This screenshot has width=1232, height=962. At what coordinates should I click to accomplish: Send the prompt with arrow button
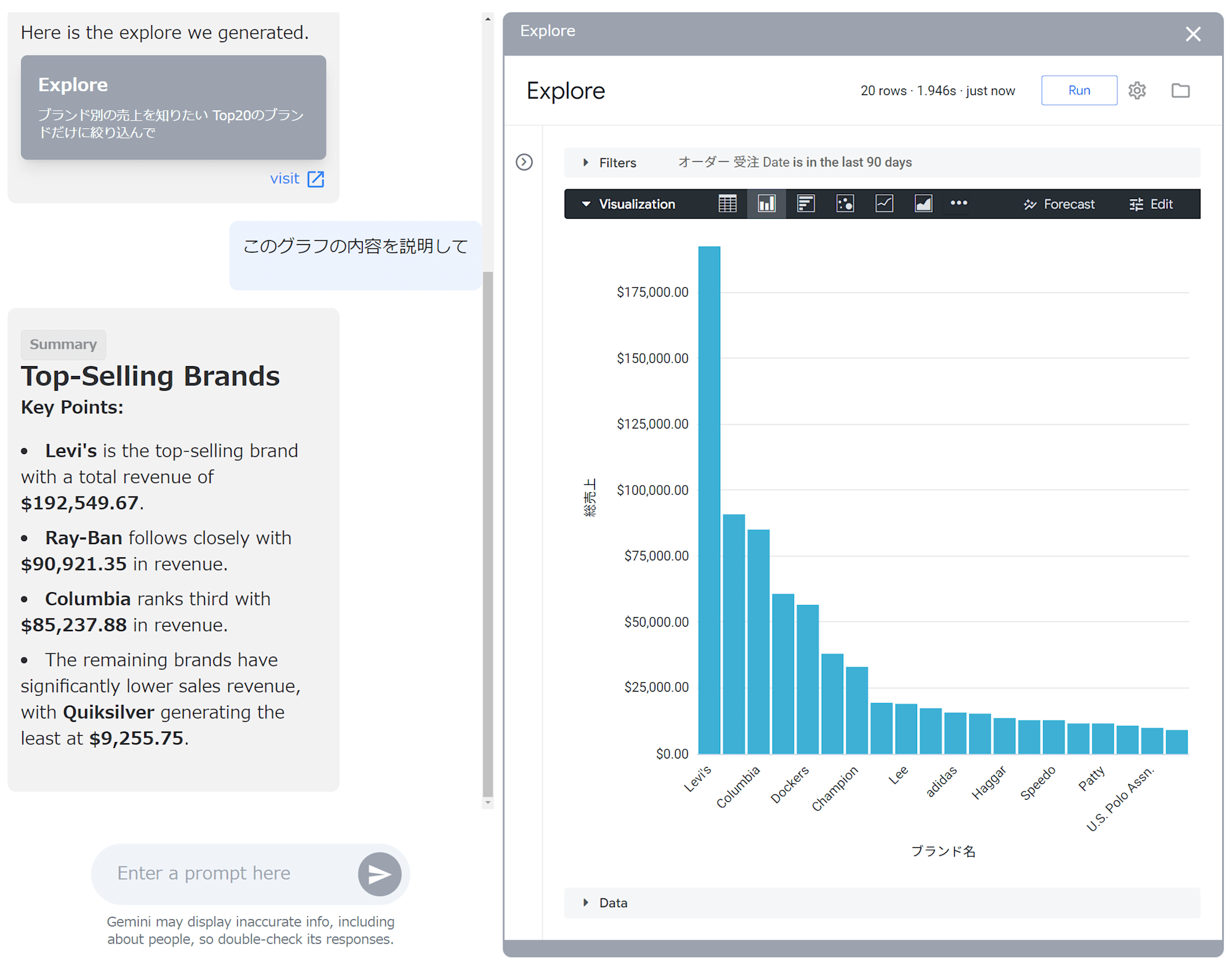tap(379, 874)
